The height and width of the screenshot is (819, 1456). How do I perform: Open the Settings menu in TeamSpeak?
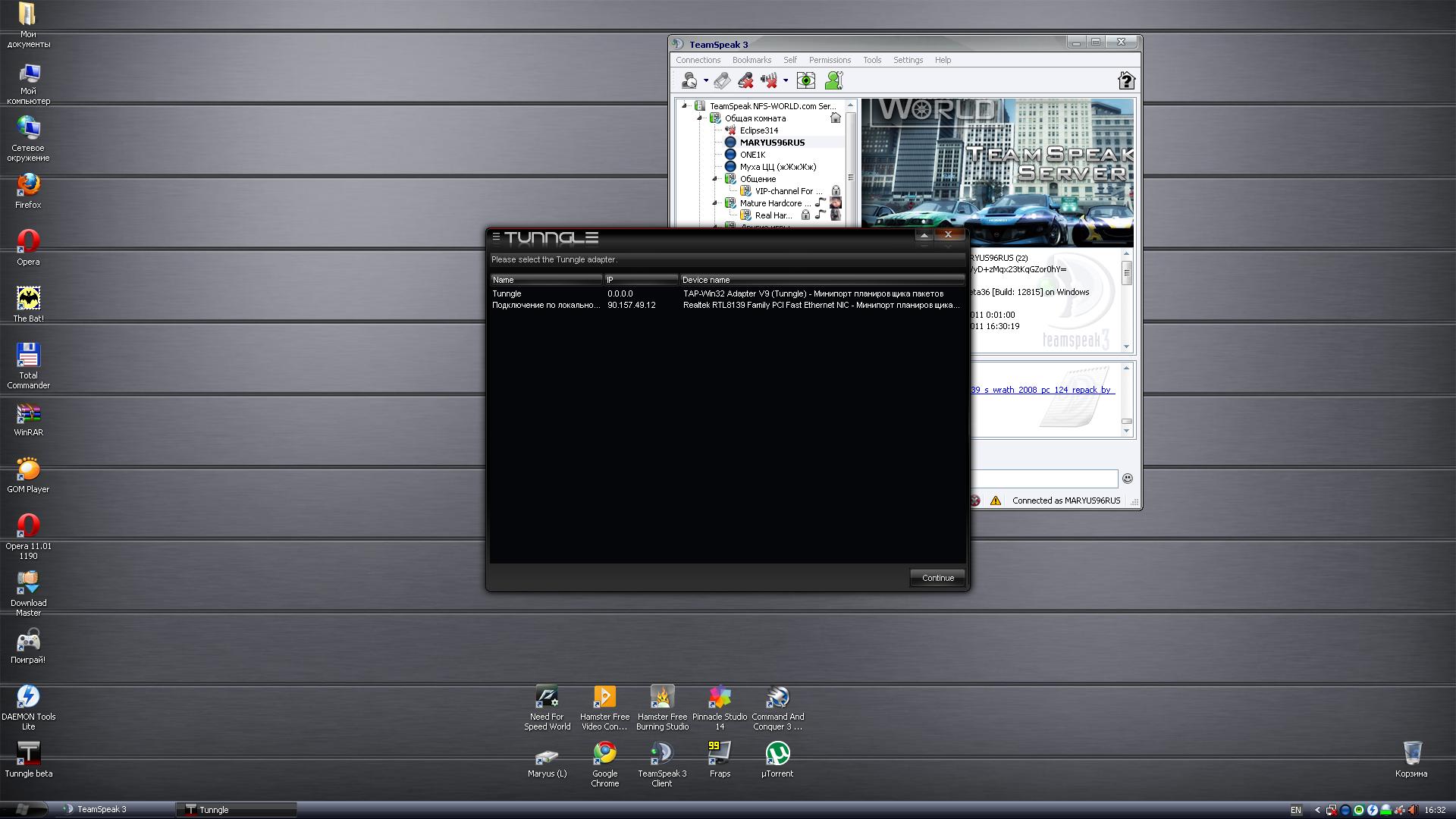coord(908,60)
